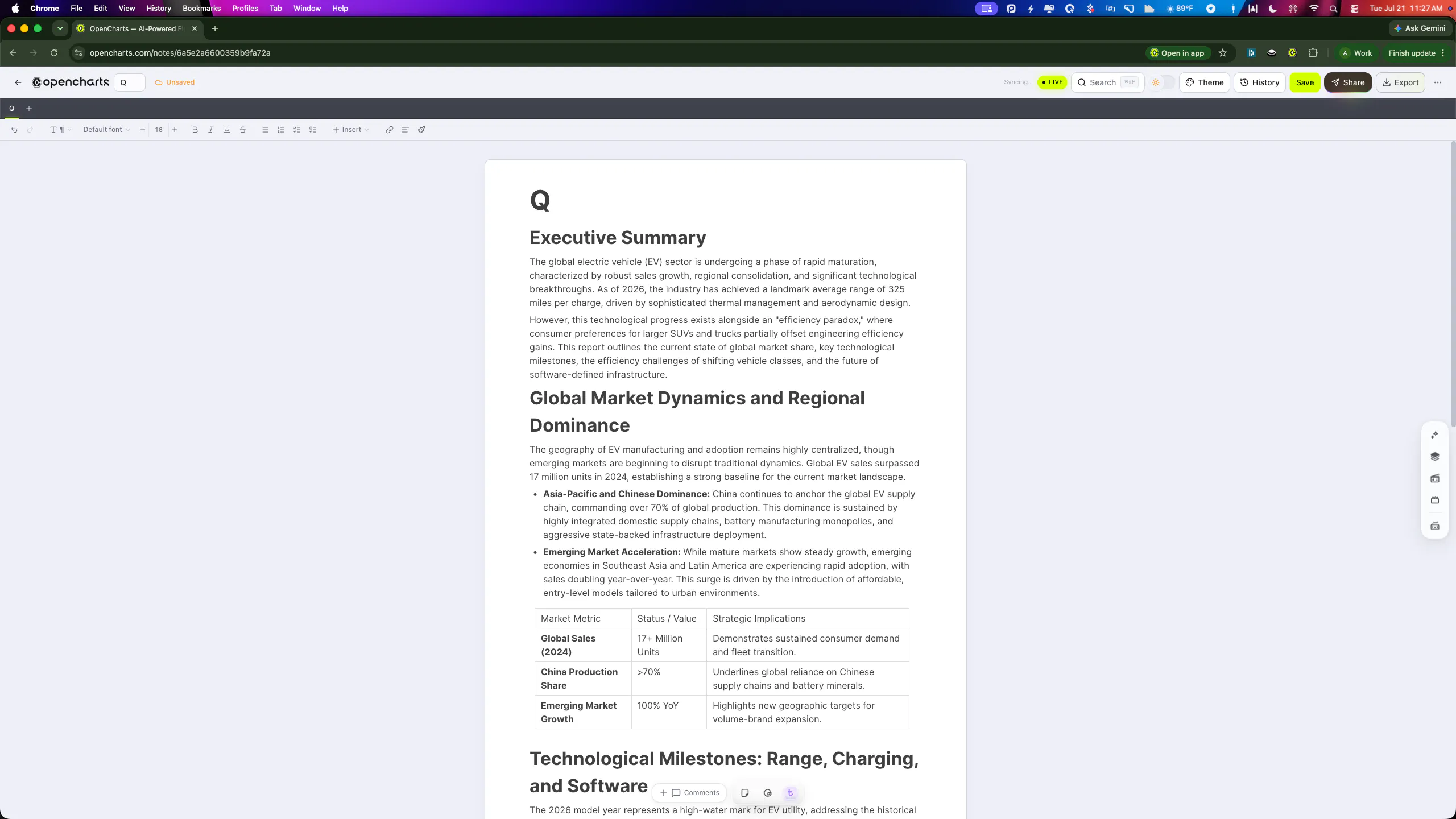Open the Theme settings

[x=1205, y=82]
